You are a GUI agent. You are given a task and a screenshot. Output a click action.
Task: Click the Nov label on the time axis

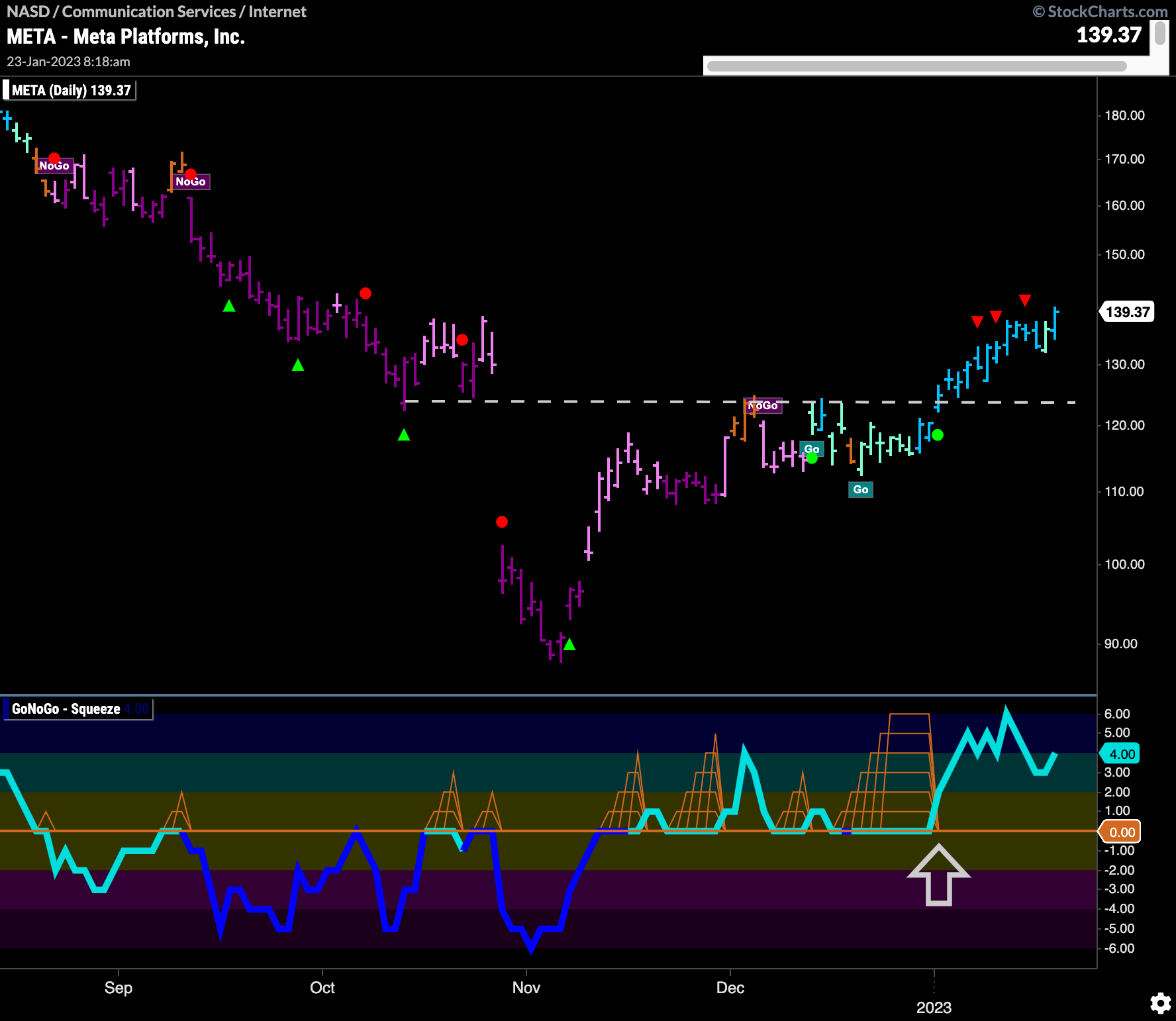pyautogui.click(x=526, y=988)
